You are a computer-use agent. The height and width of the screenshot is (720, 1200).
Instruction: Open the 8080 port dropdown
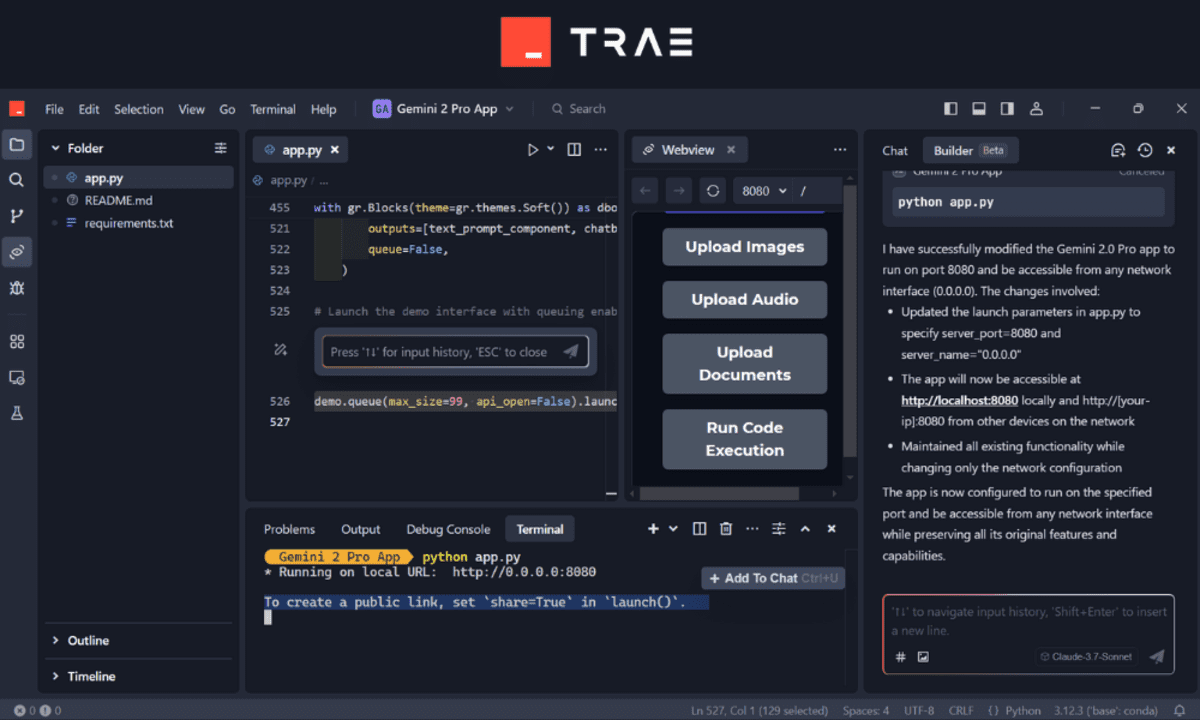(x=764, y=190)
